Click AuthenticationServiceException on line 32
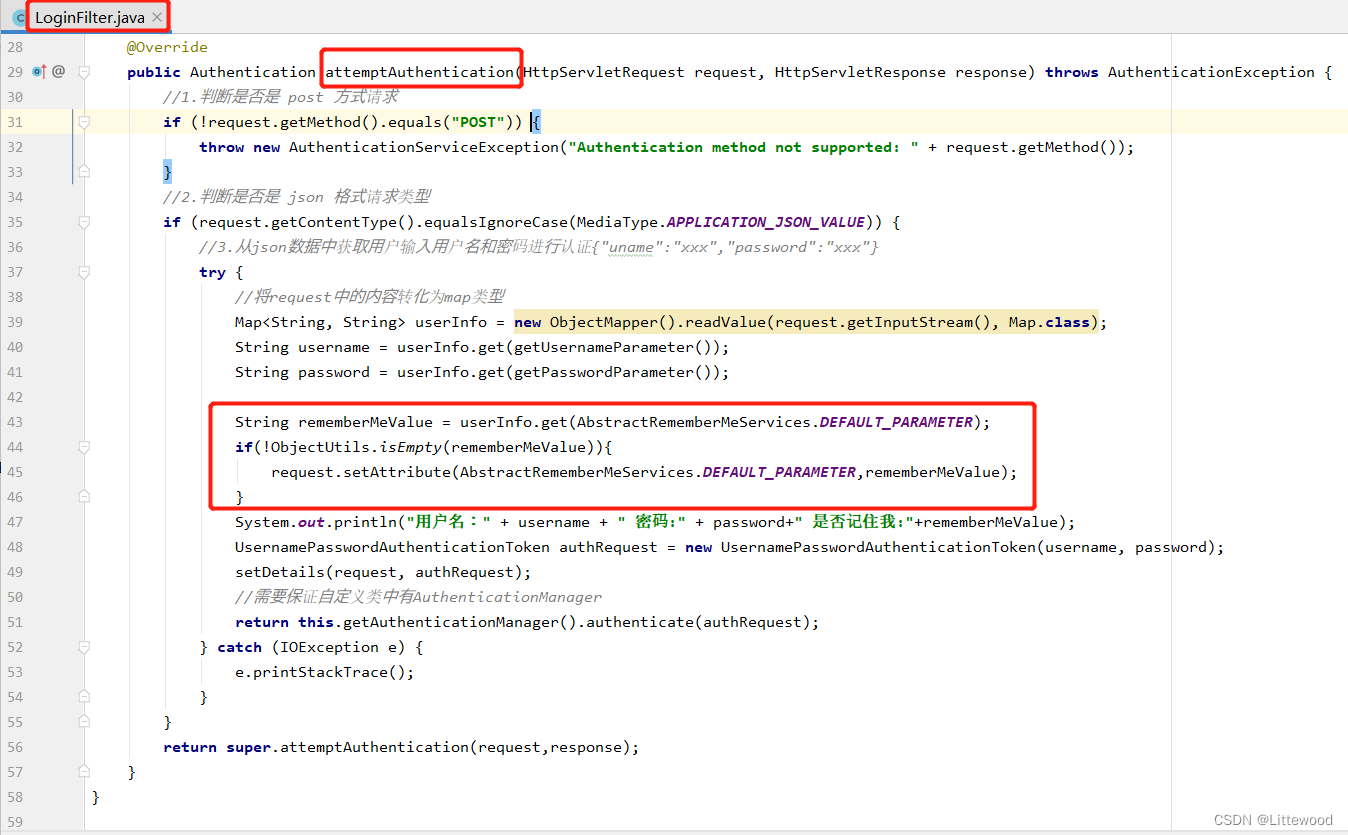This screenshot has width=1348, height=835. (x=424, y=147)
